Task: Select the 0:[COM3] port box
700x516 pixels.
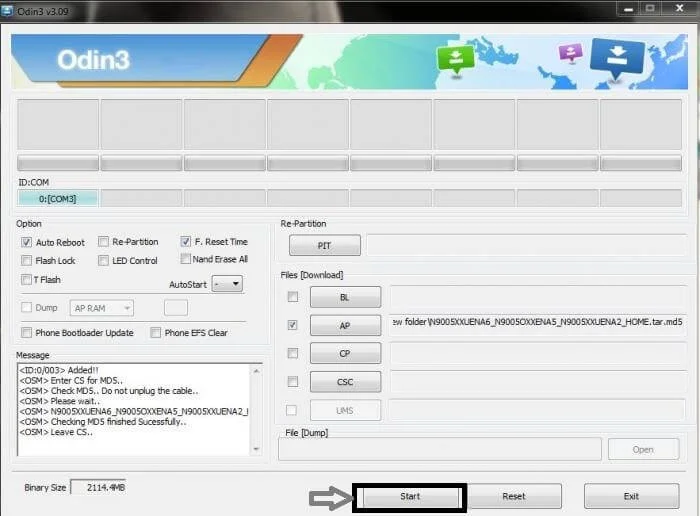Action: pyautogui.click(x=57, y=199)
